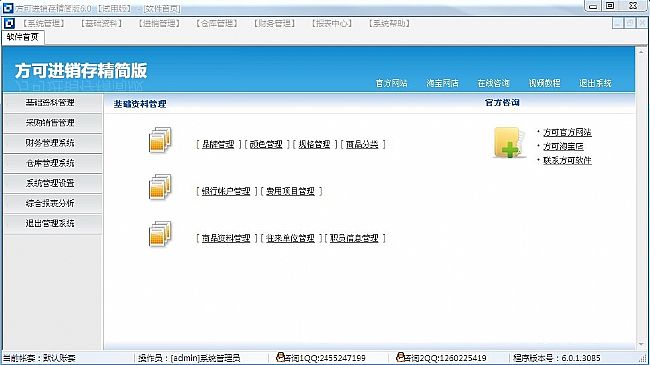Image resolution: width=650 pixels, height=365 pixels.
Task: Visit the 方可官方网站 link
Action: tap(567, 132)
